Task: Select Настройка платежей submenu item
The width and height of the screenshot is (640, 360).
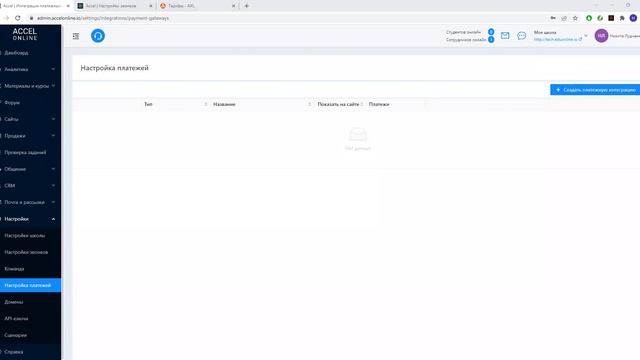Action: (31, 285)
